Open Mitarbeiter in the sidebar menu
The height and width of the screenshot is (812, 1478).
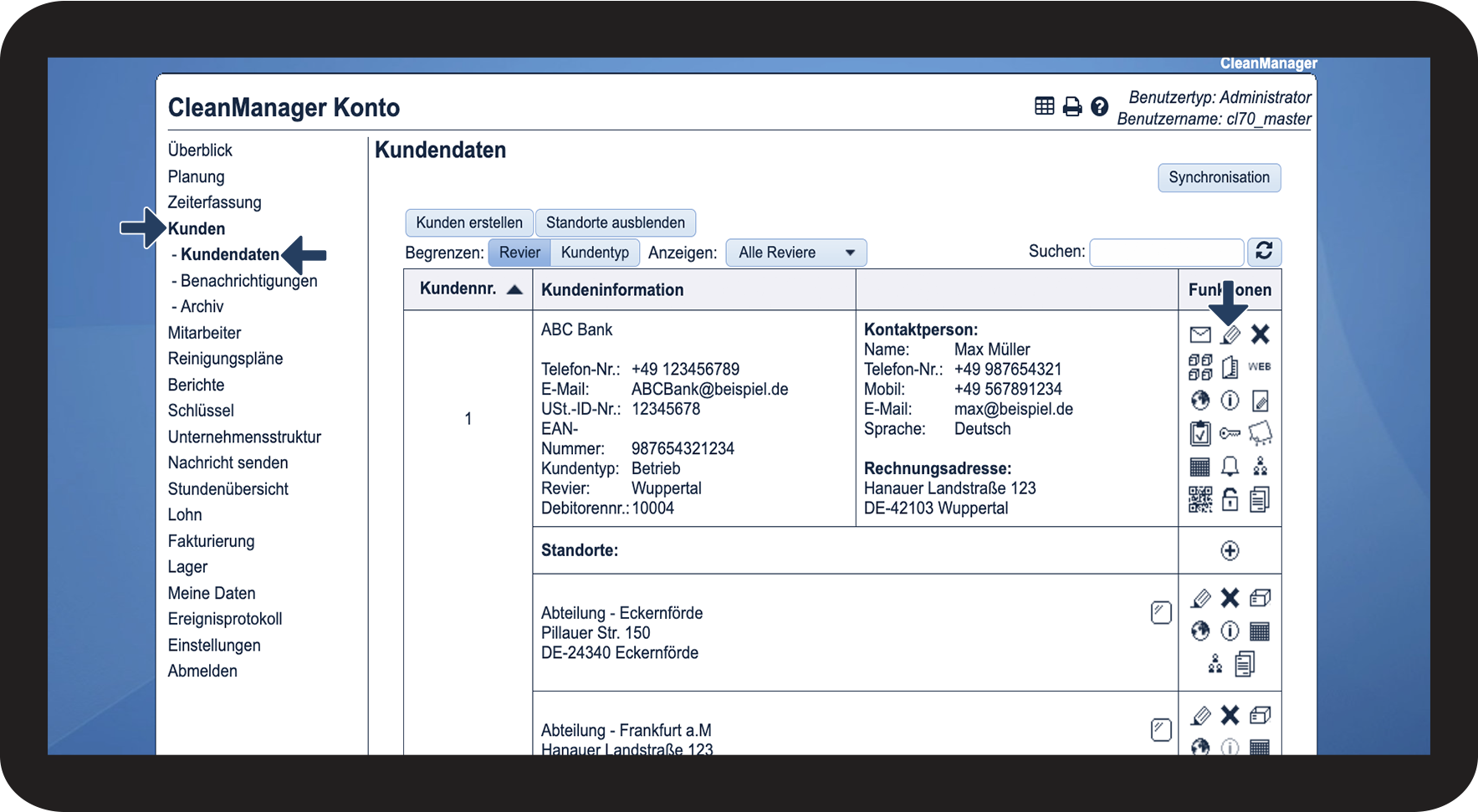(x=204, y=333)
